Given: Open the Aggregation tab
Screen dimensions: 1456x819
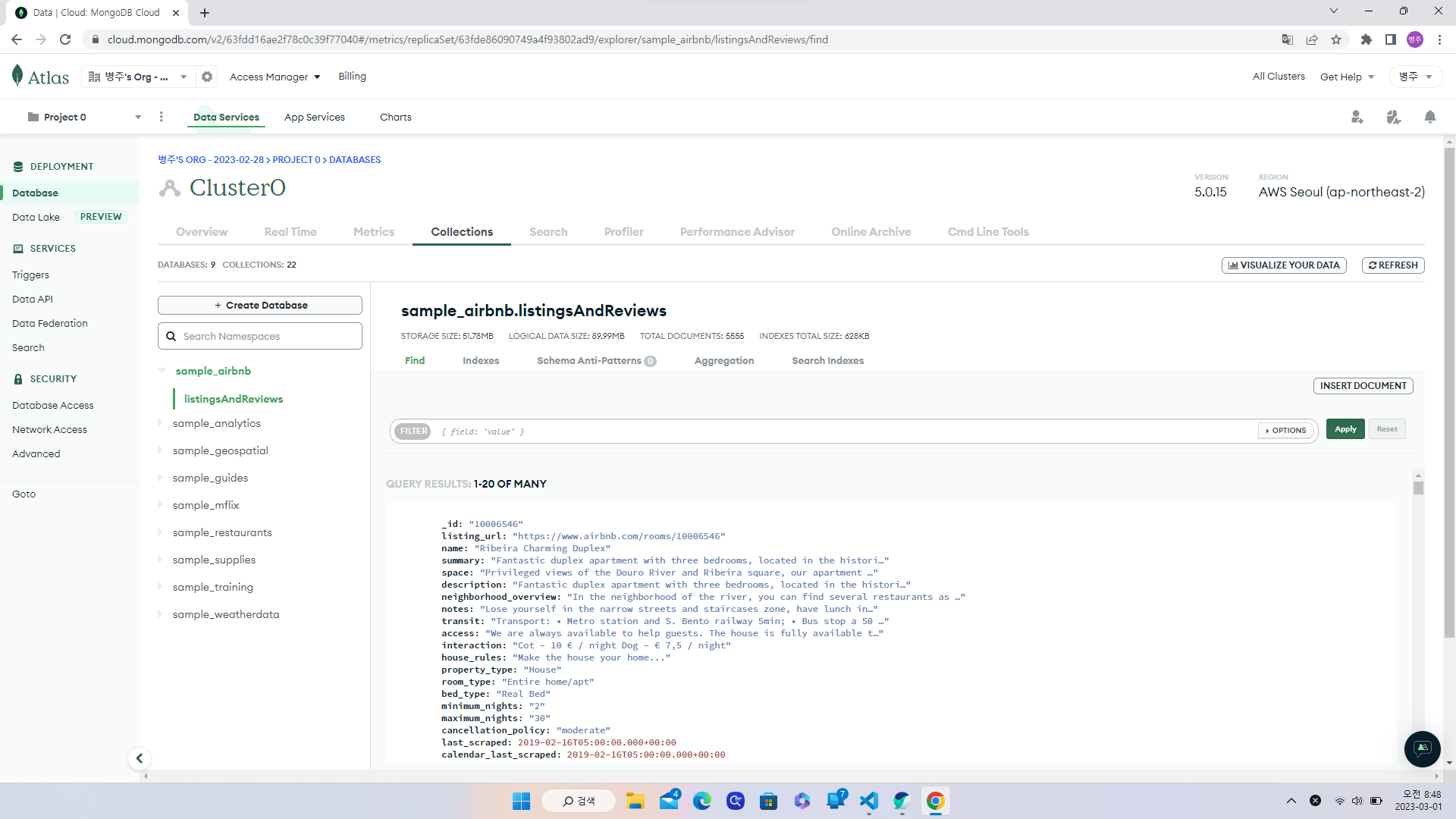Looking at the screenshot, I should click(x=724, y=360).
